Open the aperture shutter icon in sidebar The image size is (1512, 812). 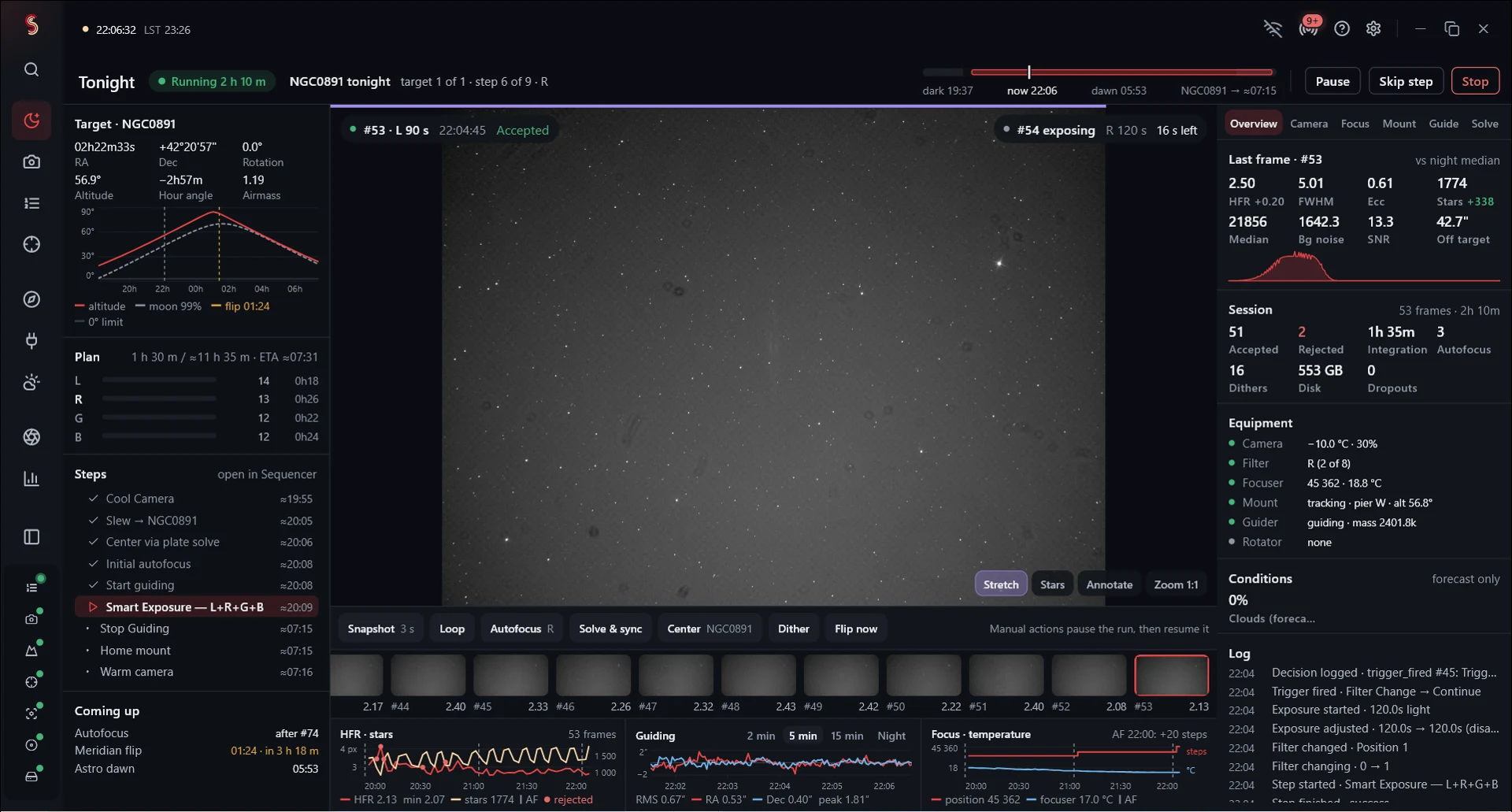(x=31, y=437)
